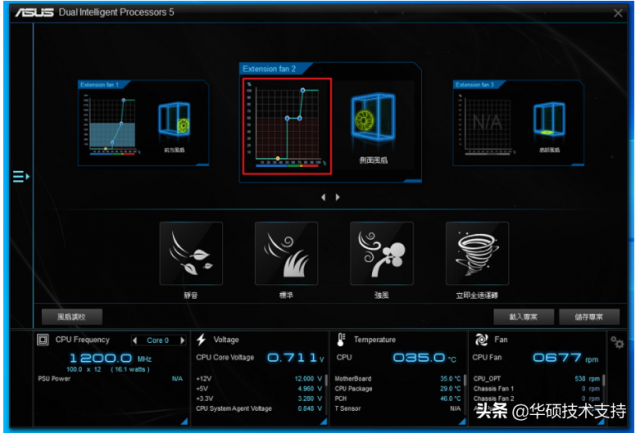640x433 pixels.
Task: Close the Dual Intelligent Processors 5 window
Action: pos(618,13)
